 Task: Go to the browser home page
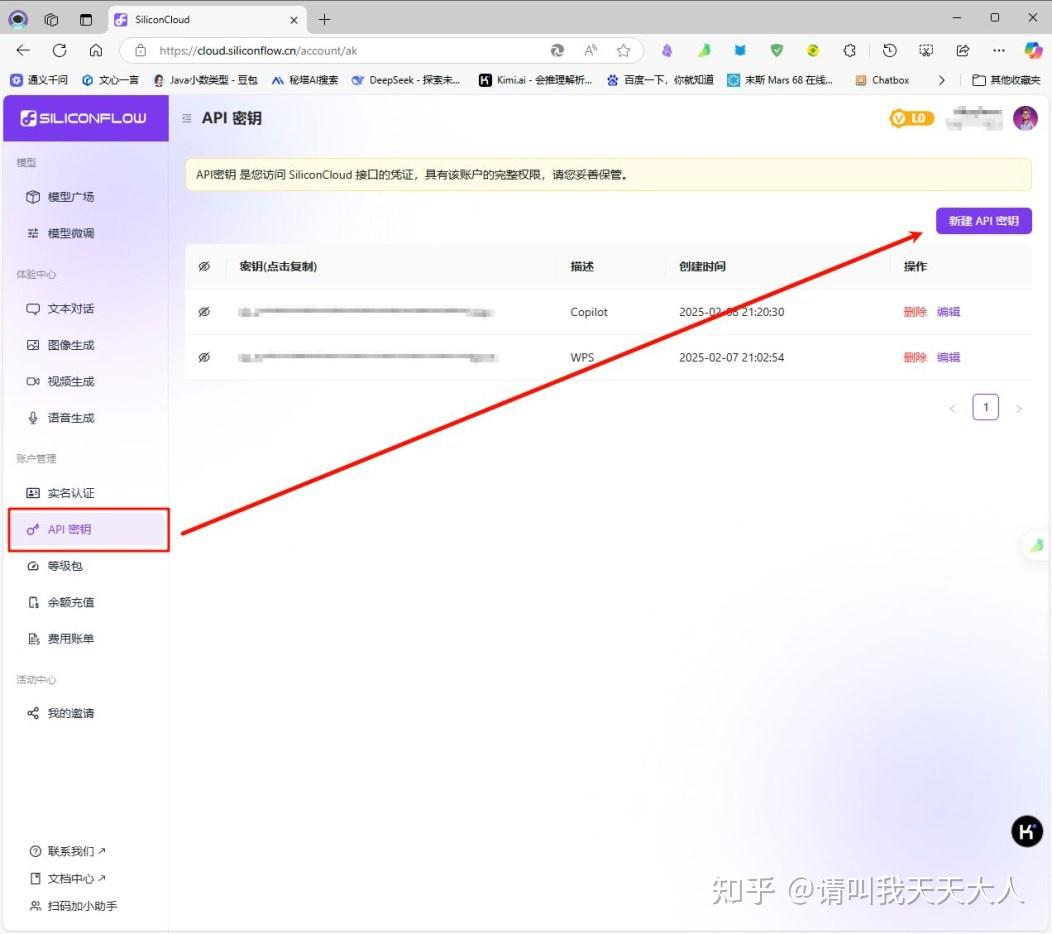click(x=96, y=50)
